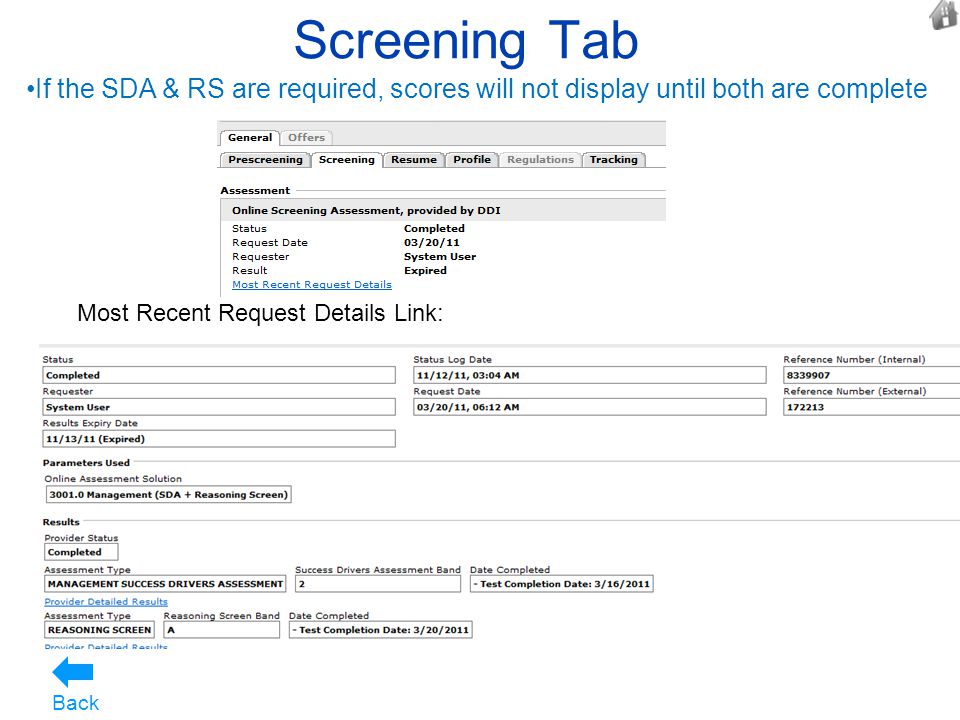960x720 pixels.
Task: Click the Regulations tab
Action: click(540, 160)
